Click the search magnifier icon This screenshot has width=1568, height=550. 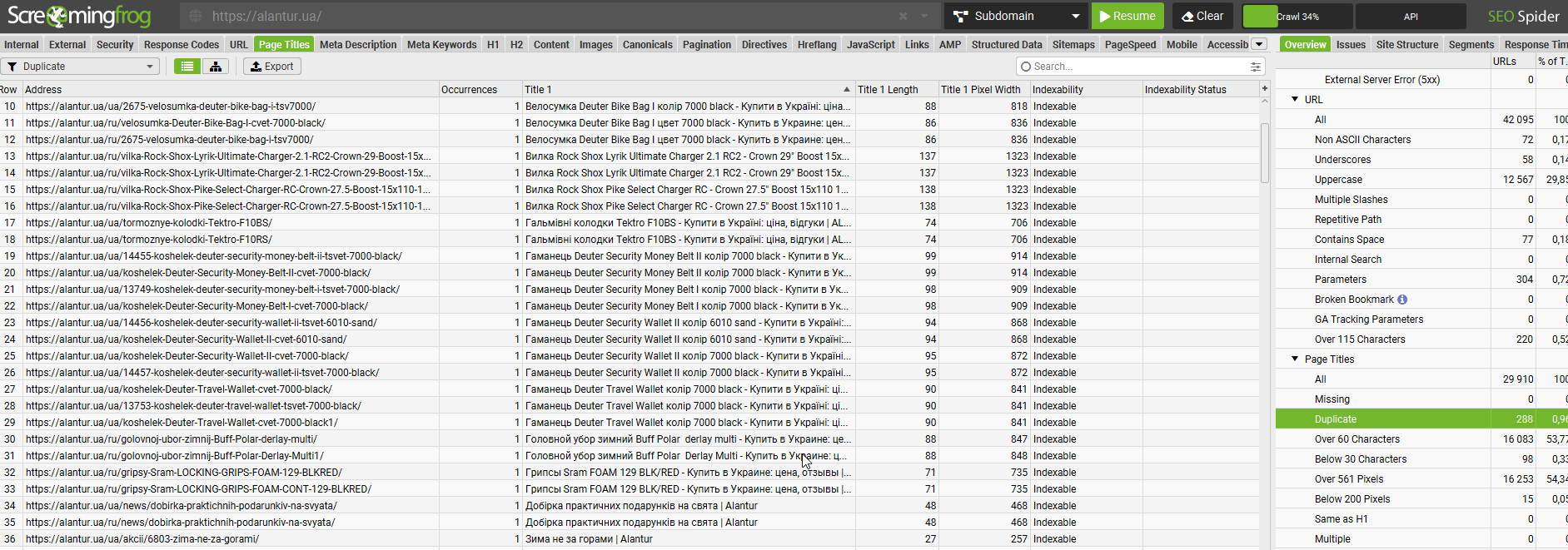click(x=1026, y=67)
